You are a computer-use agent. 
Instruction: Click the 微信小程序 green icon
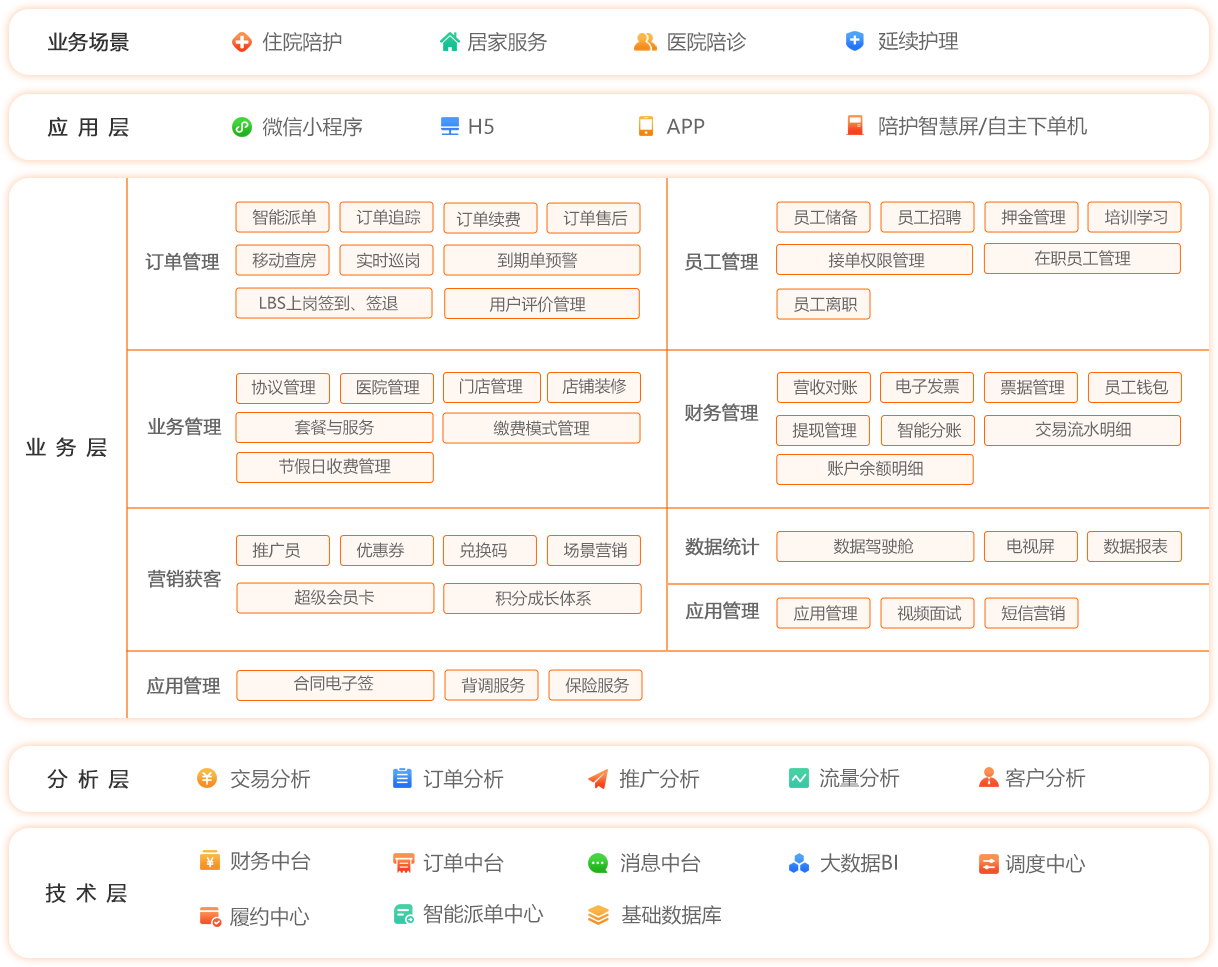coord(241,127)
